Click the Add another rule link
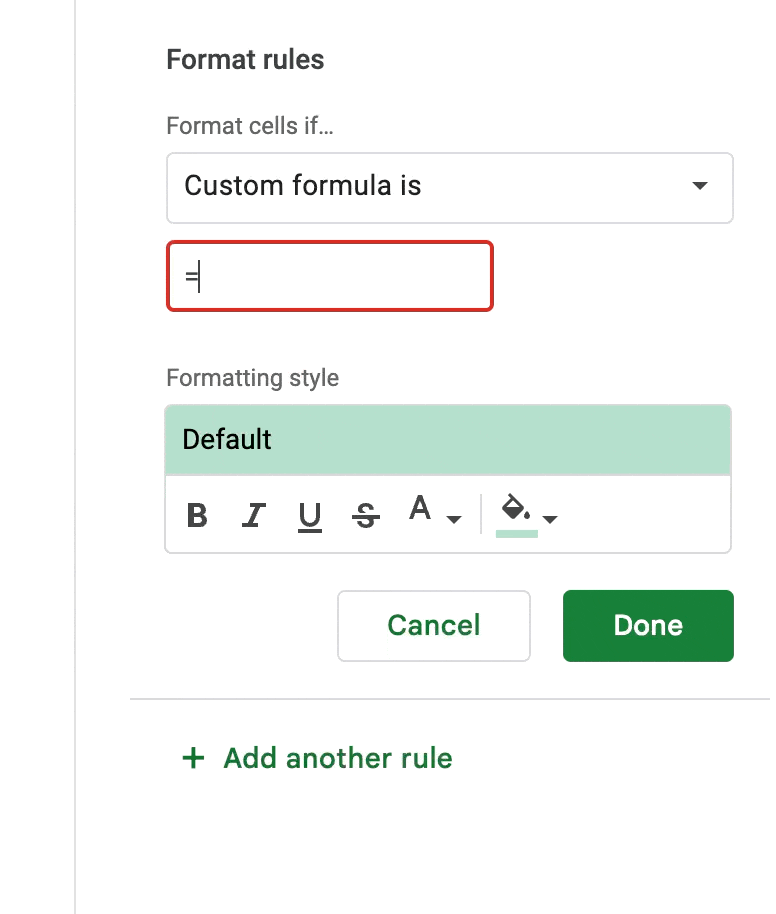Screen dimensions: 776x914 coord(338,758)
